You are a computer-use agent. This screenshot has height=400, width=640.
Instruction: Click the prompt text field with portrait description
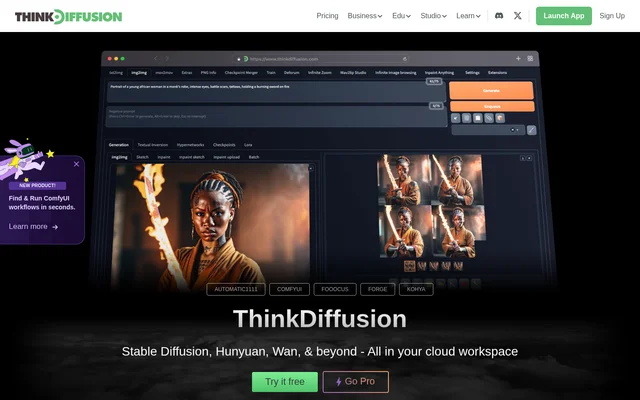tap(276, 92)
